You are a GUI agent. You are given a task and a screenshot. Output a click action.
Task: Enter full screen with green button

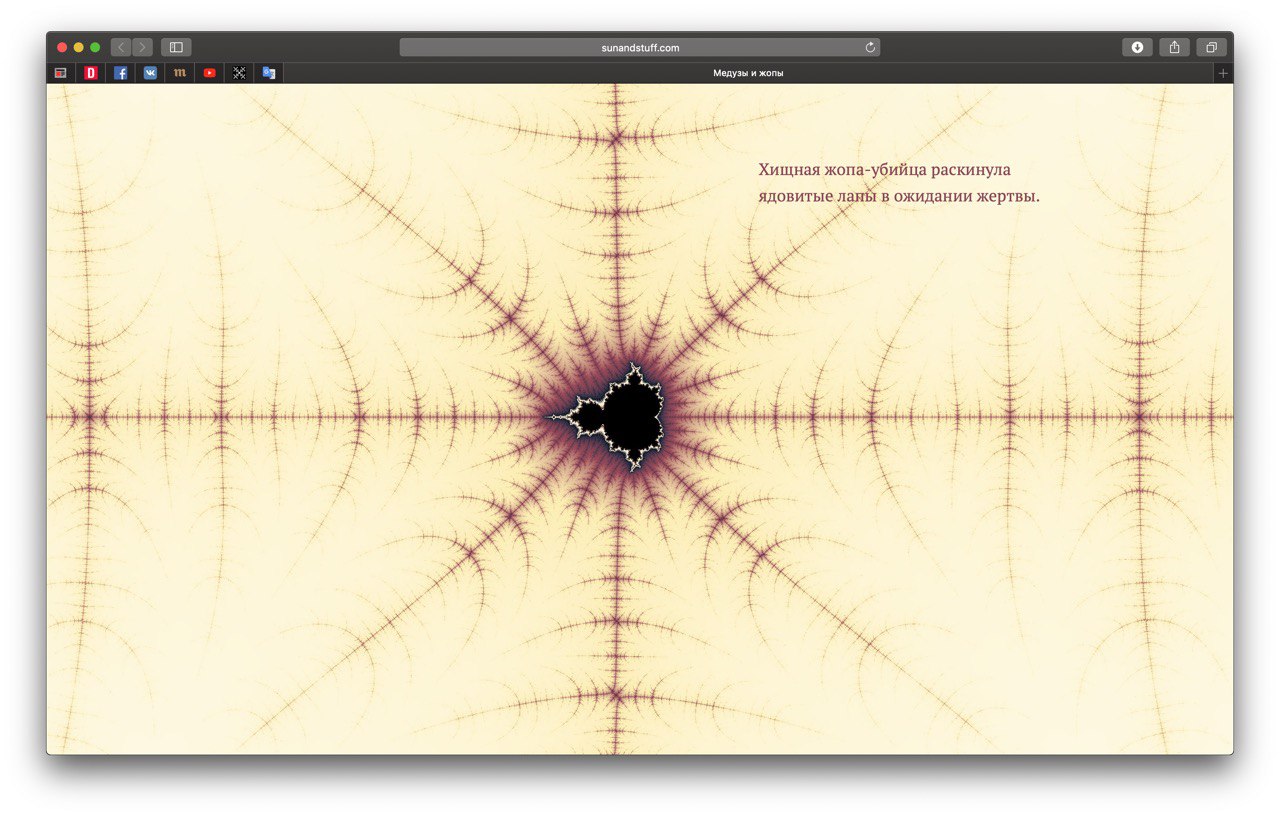(95, 47)
